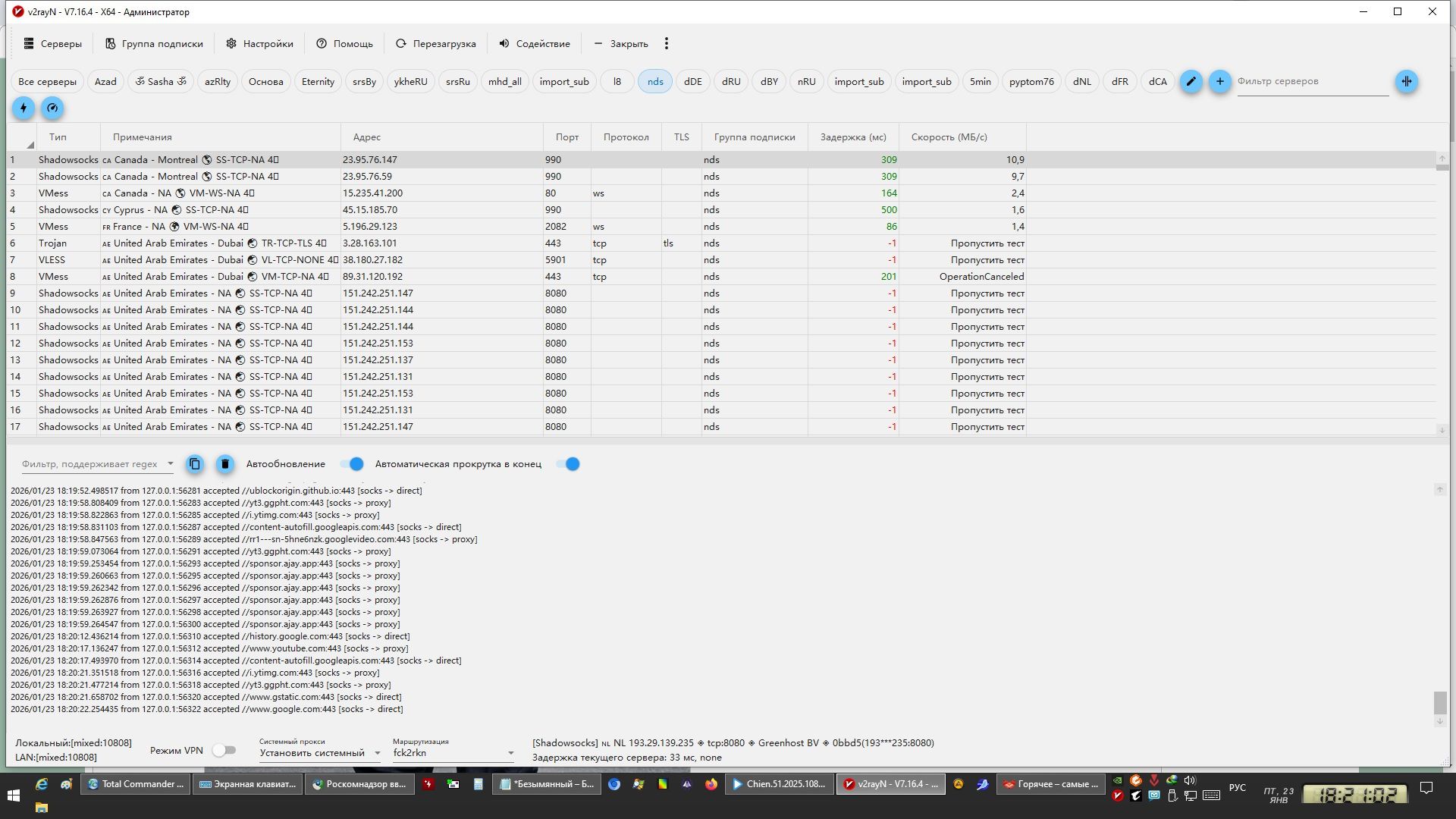Screen dimensions: 1456x819
Task: Sort the list by Адрес column
Action: click(x=442, y=137)
